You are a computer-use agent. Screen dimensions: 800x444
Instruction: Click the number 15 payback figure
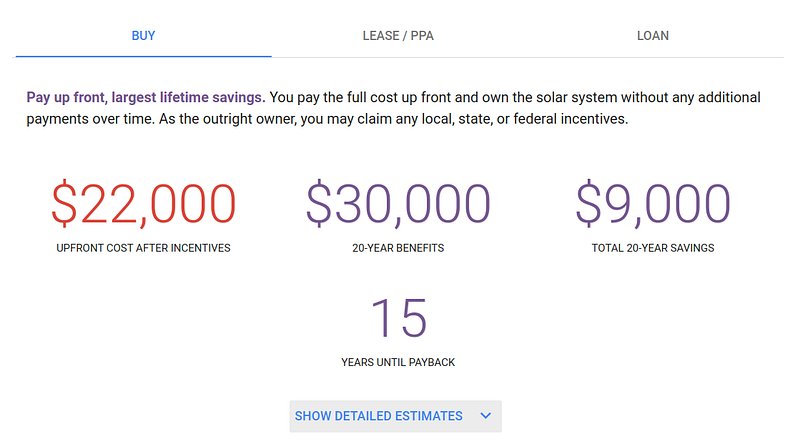[x=398, y=317]
